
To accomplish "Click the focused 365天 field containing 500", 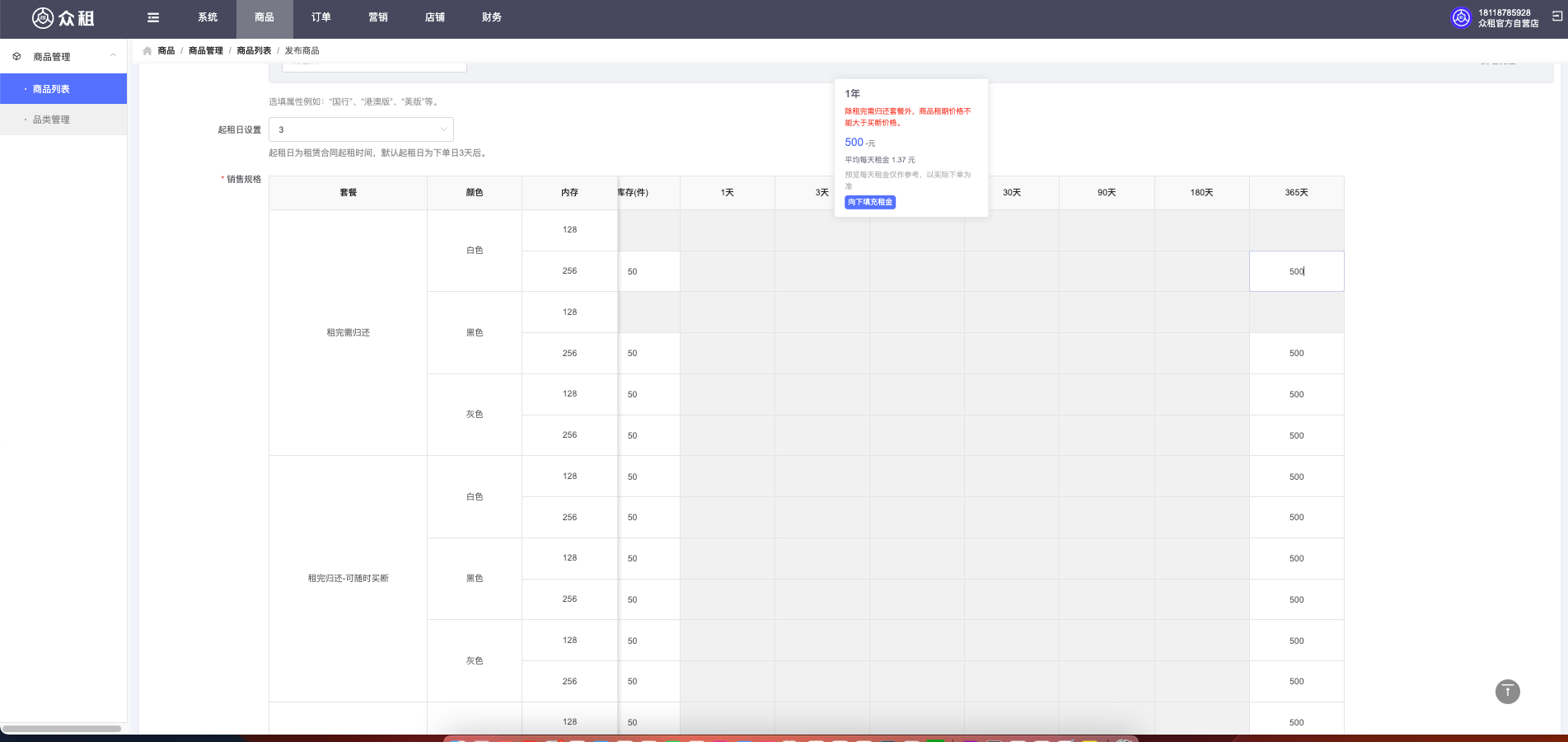I will (x=1296, y=271).
